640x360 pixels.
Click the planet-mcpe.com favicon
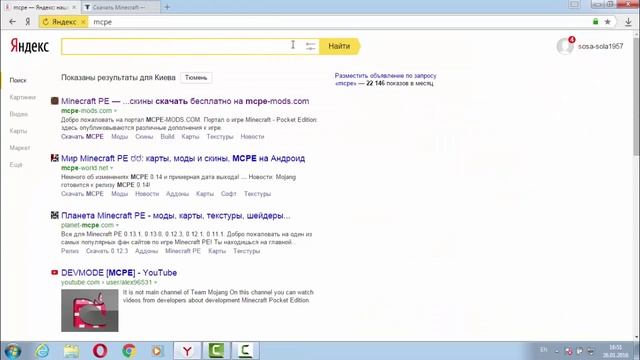55,215
